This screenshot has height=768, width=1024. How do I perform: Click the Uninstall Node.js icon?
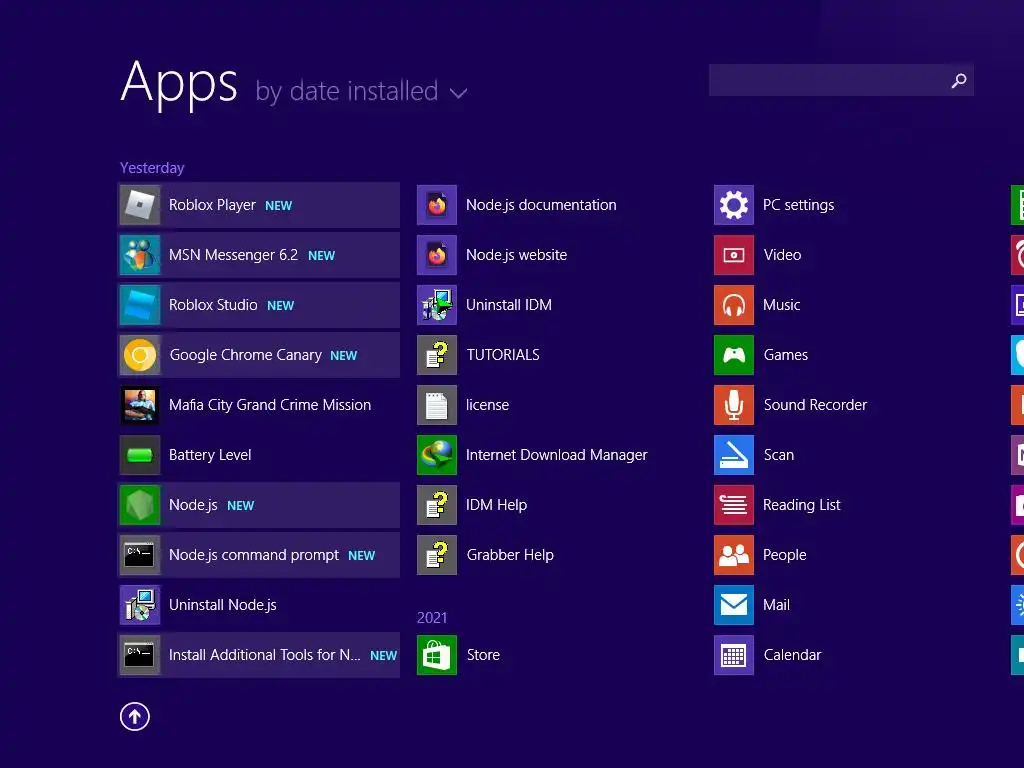click(140, 605)
